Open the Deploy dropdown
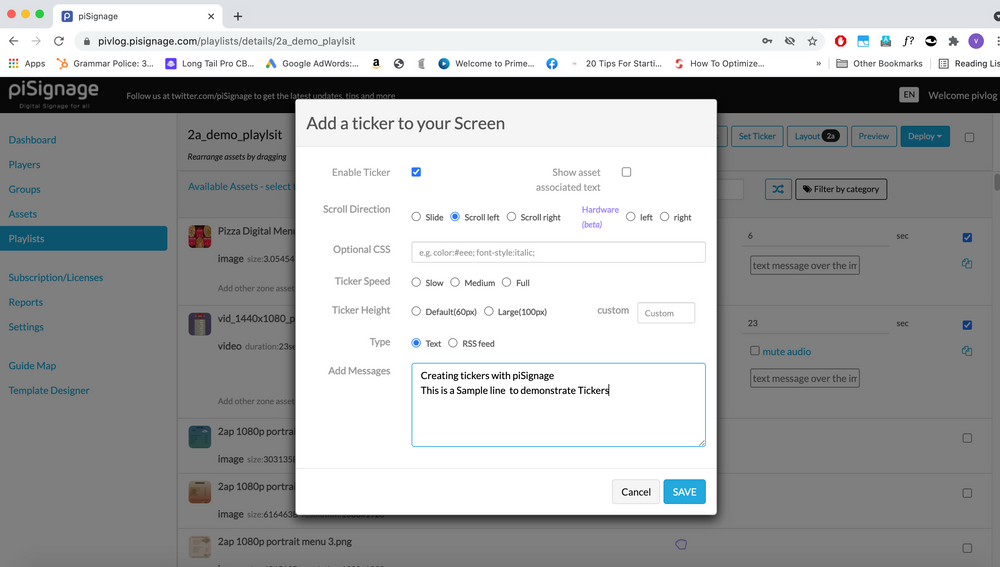 pyautogui.click(x=925, y=136)
